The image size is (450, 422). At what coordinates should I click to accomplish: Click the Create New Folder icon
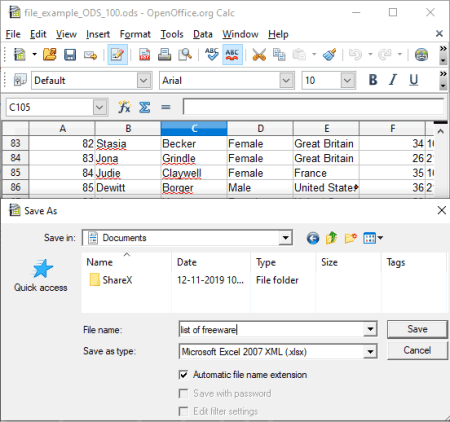tap(351, 238)
